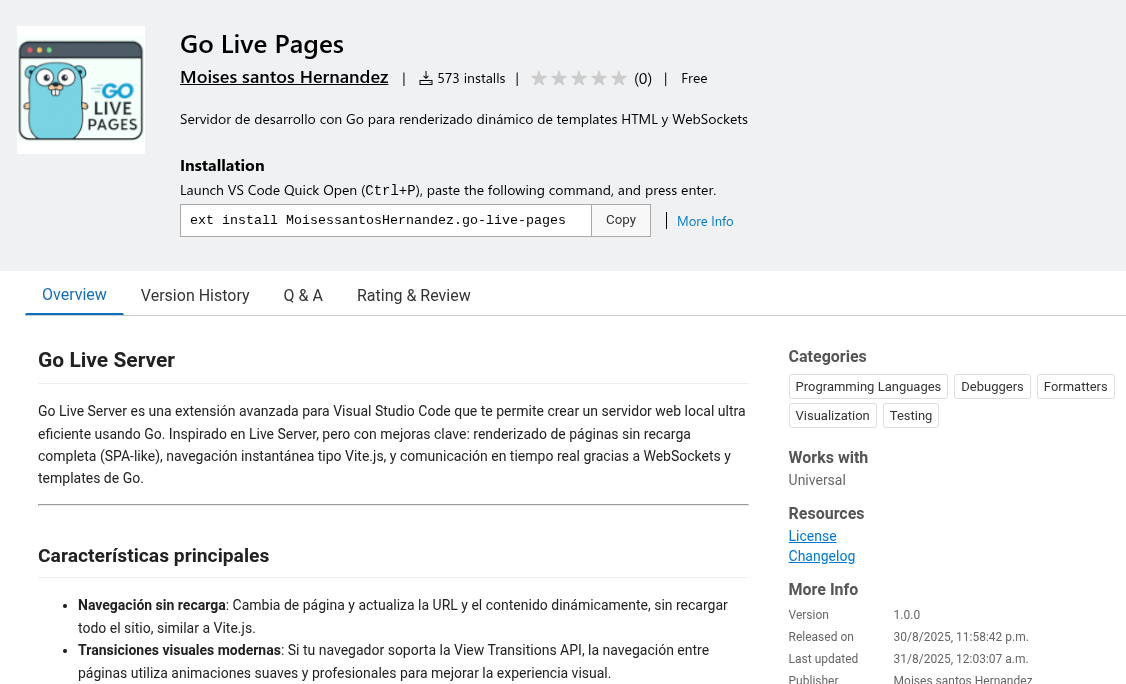The width and height of the screenshot is (1126, 684).
Task: Click the 'Categories' heading
Action: 827,356
